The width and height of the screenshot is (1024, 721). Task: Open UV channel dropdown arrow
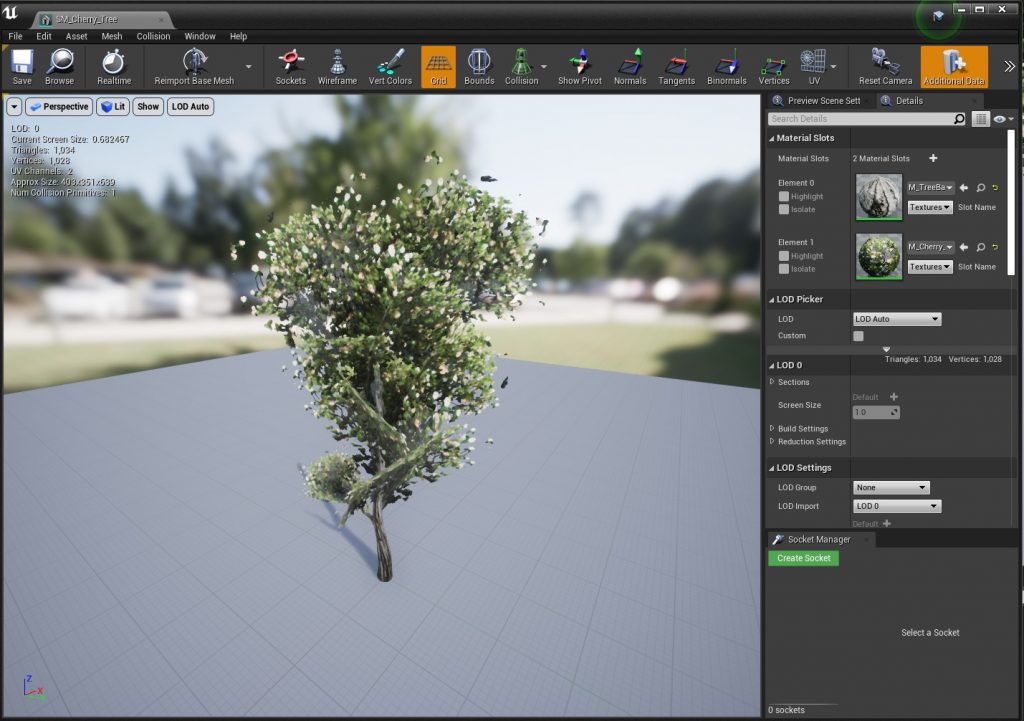pos(833,67)
